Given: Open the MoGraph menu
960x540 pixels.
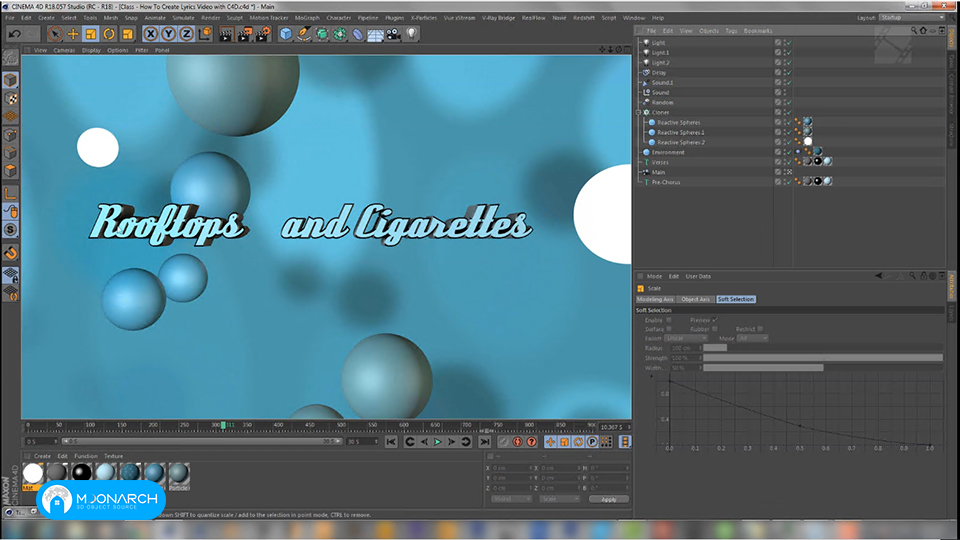Looking at the screenshot, I should [307, 18].
